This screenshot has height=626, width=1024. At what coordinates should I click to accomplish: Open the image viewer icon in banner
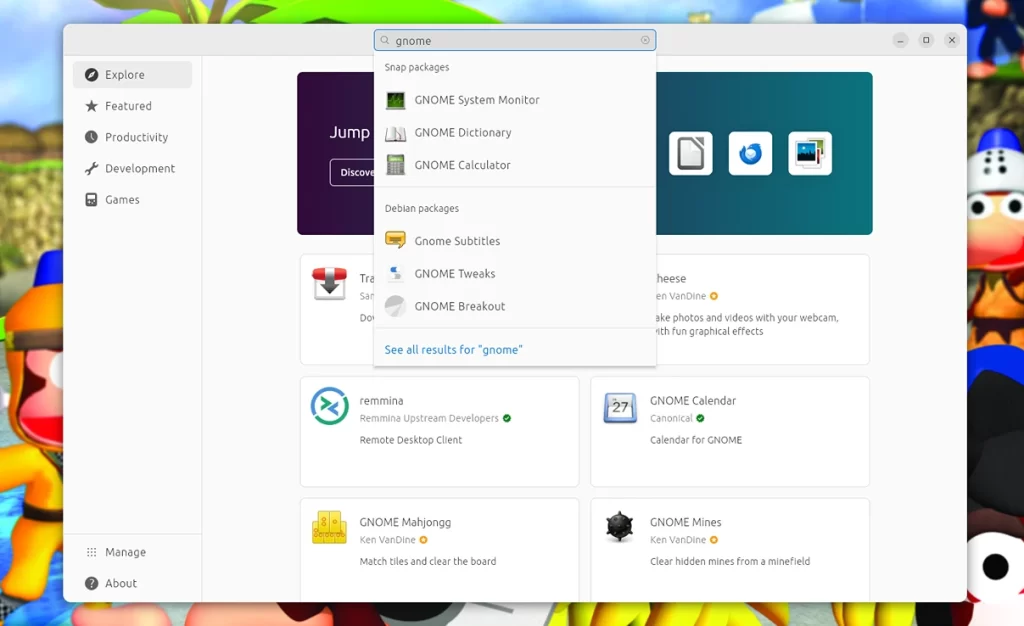pyautogui.click(x=810, y=153)
